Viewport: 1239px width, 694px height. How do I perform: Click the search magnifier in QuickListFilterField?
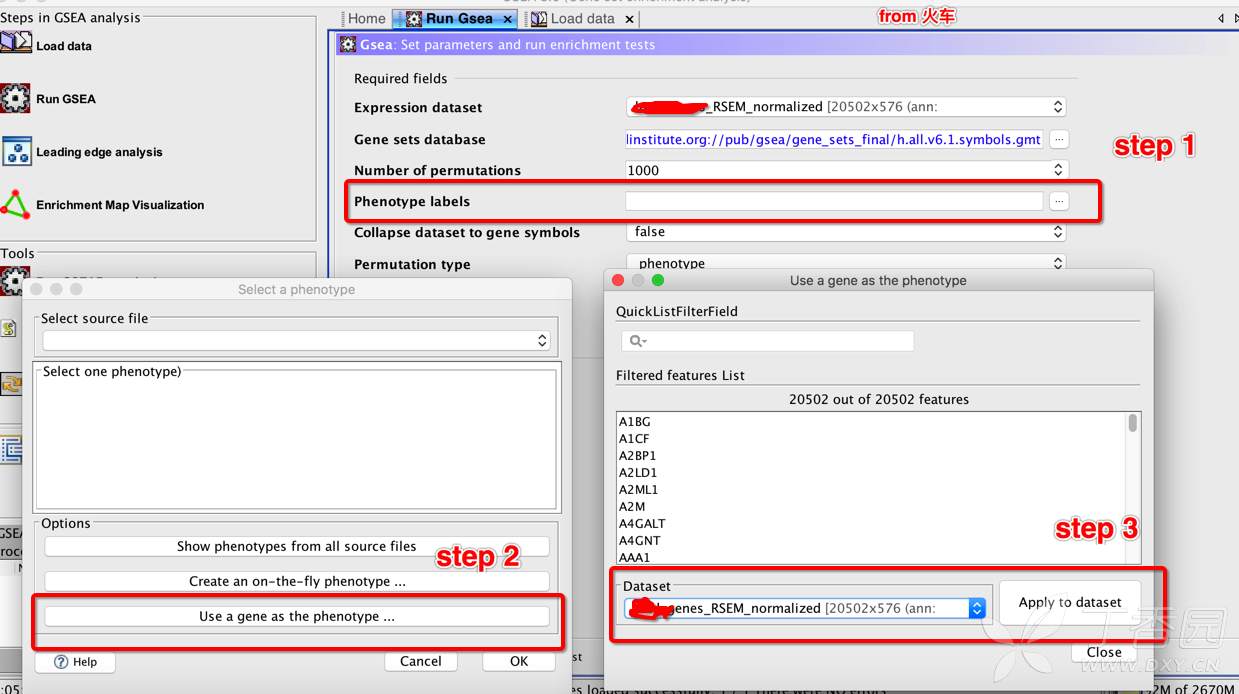pyautogui.click(x=635, y=342)
